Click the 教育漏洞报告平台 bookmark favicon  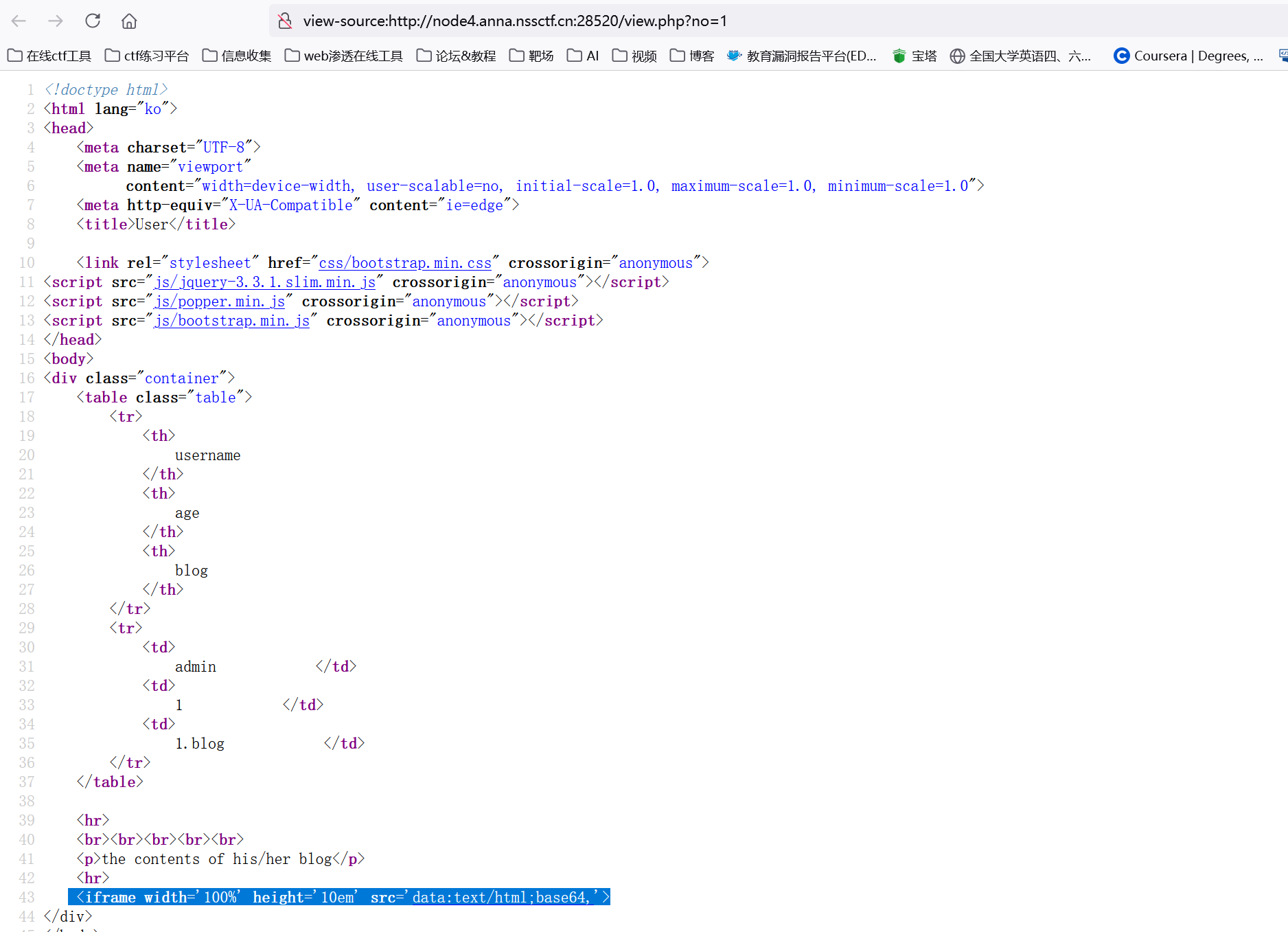click(x=734, y=56)
